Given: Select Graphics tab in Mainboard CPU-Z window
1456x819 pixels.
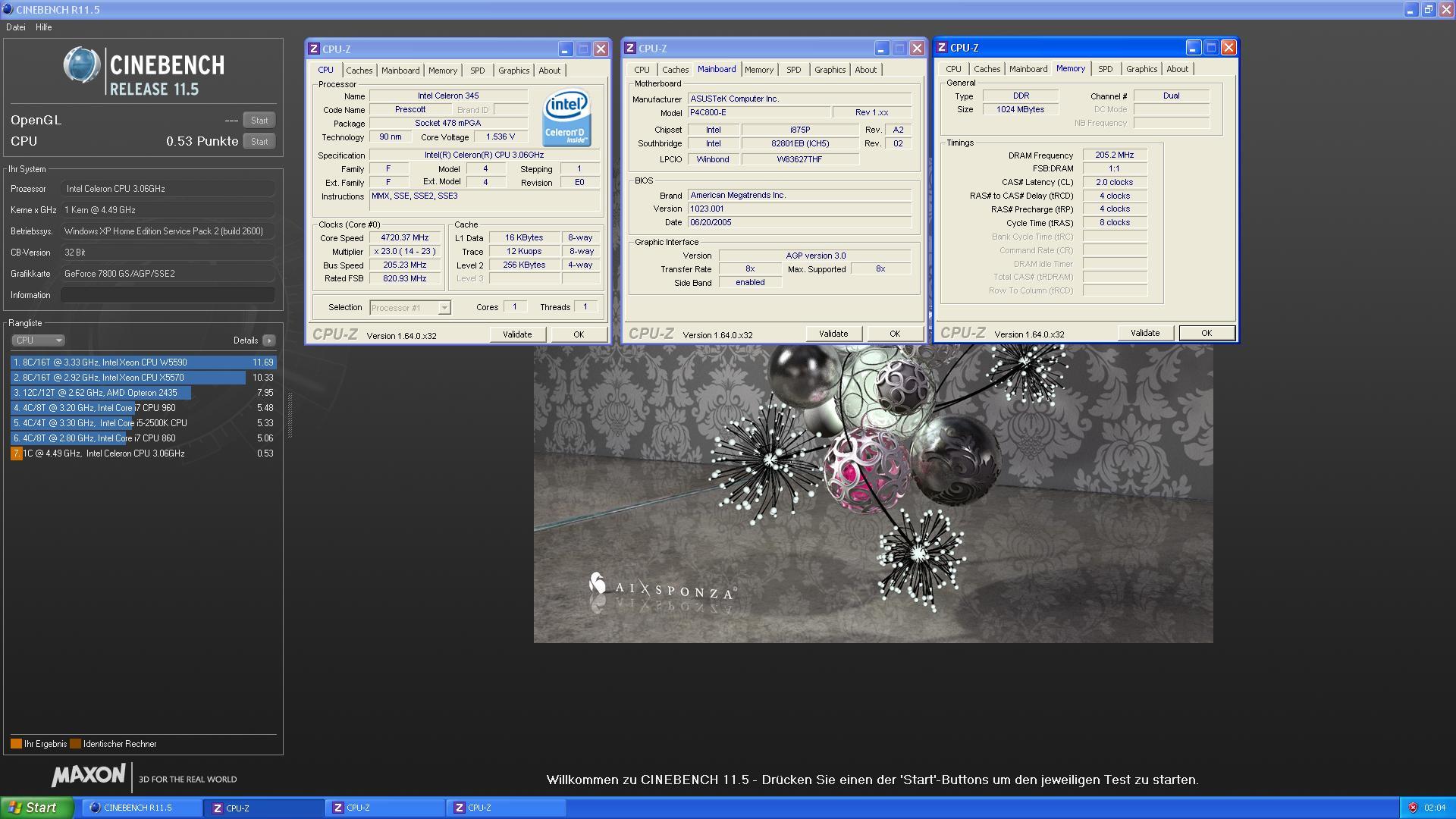Looking at the screenshot, I should pos(830,70).
